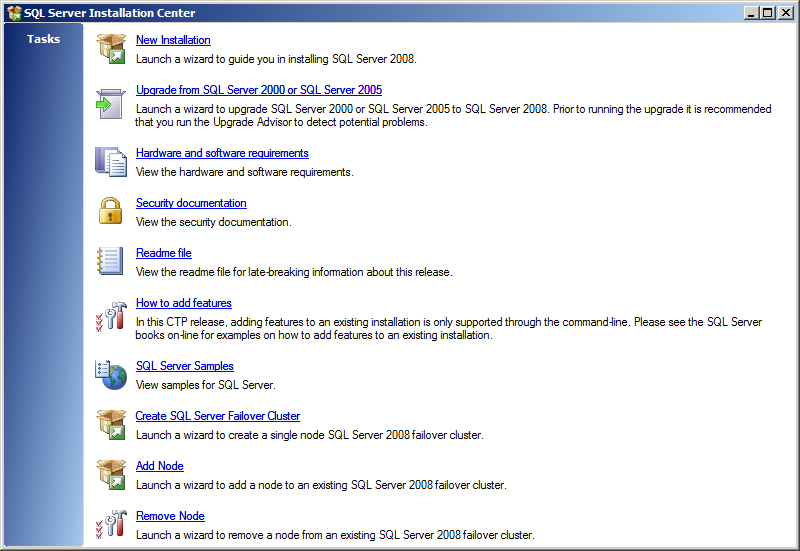Open the New Installation link

(173, 40)
